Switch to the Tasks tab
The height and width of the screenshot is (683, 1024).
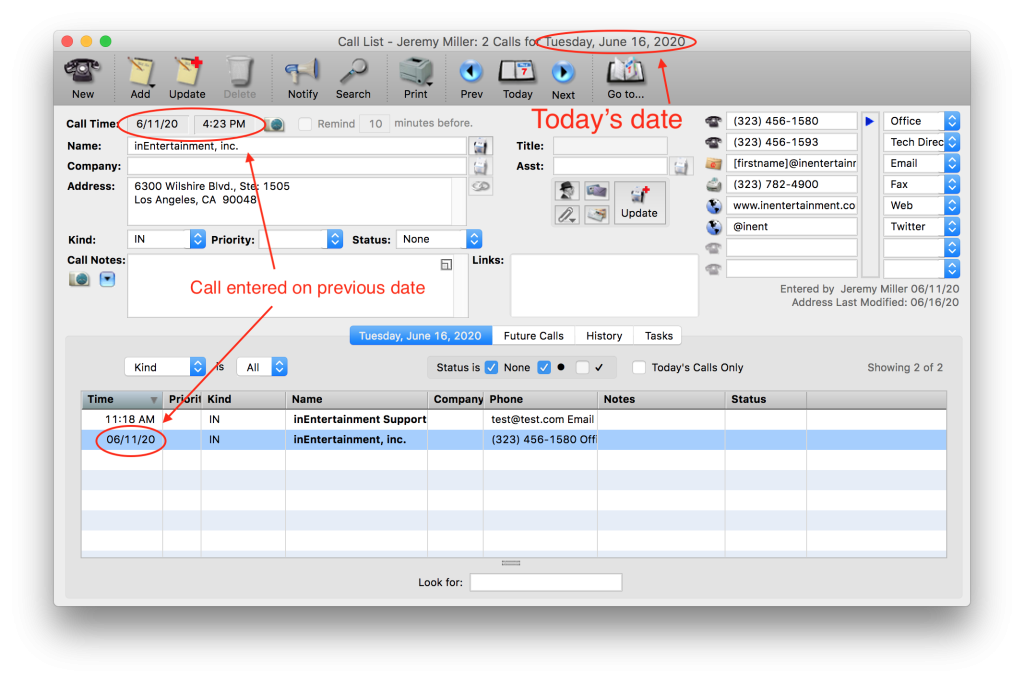[x=658, y=336]
